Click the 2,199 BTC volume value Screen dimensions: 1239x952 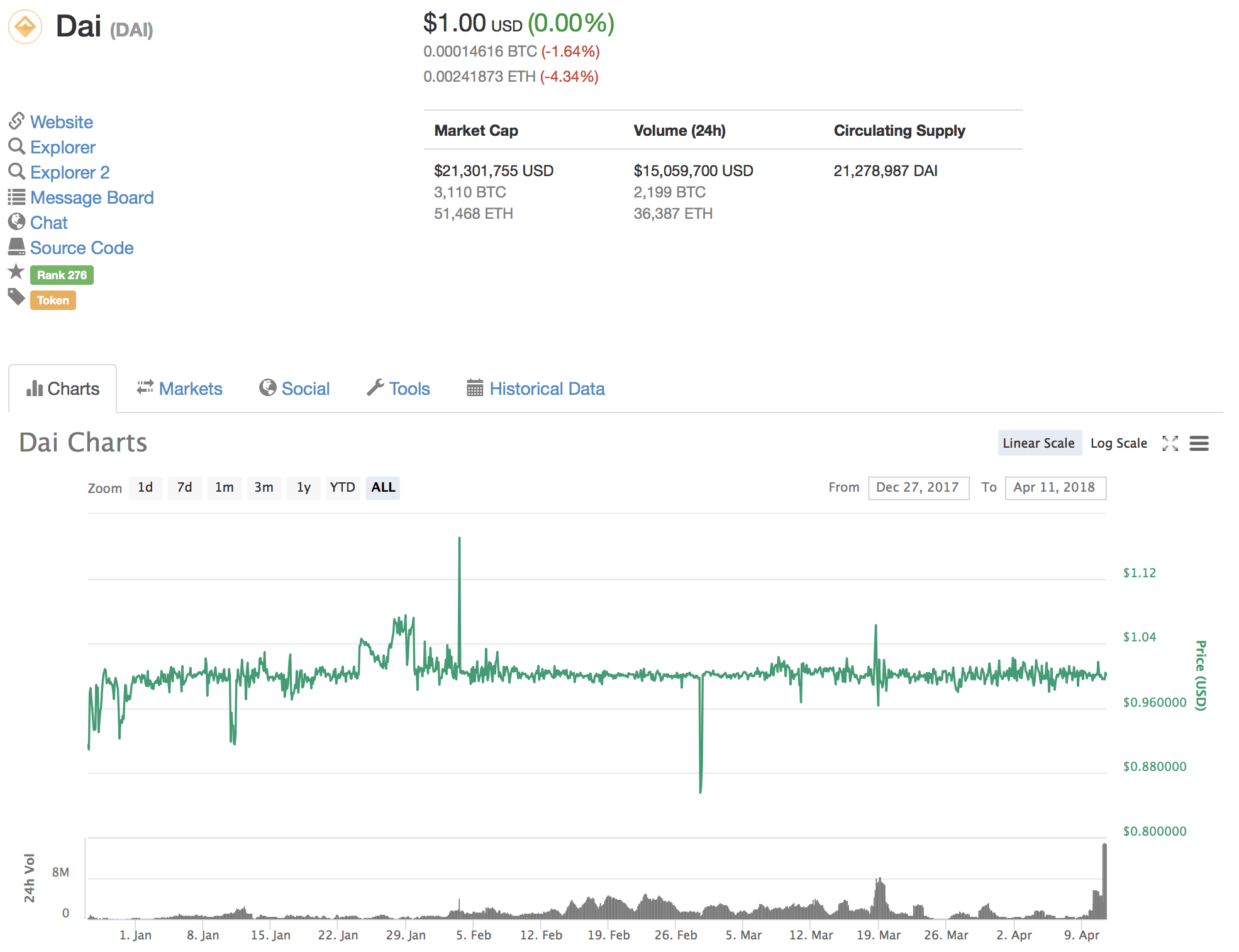[669, 192]
